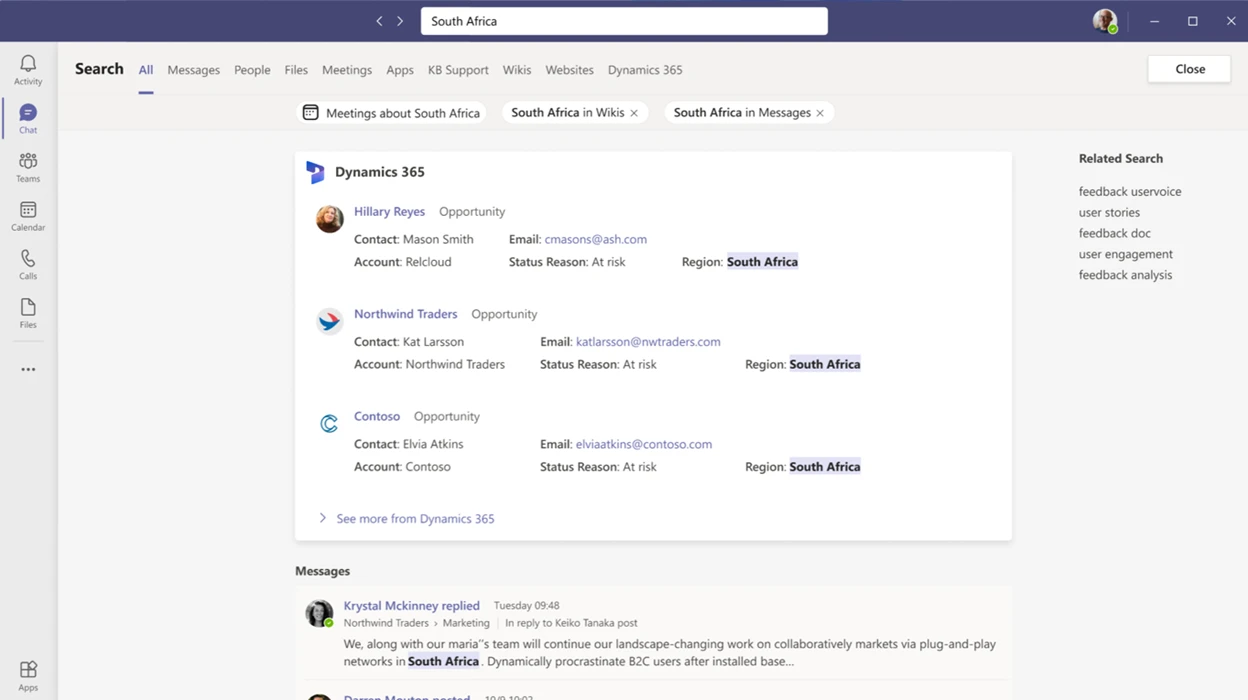Select the feedback uservoice related search
The image size is (1248, 700).
(x=1129, y=191)
